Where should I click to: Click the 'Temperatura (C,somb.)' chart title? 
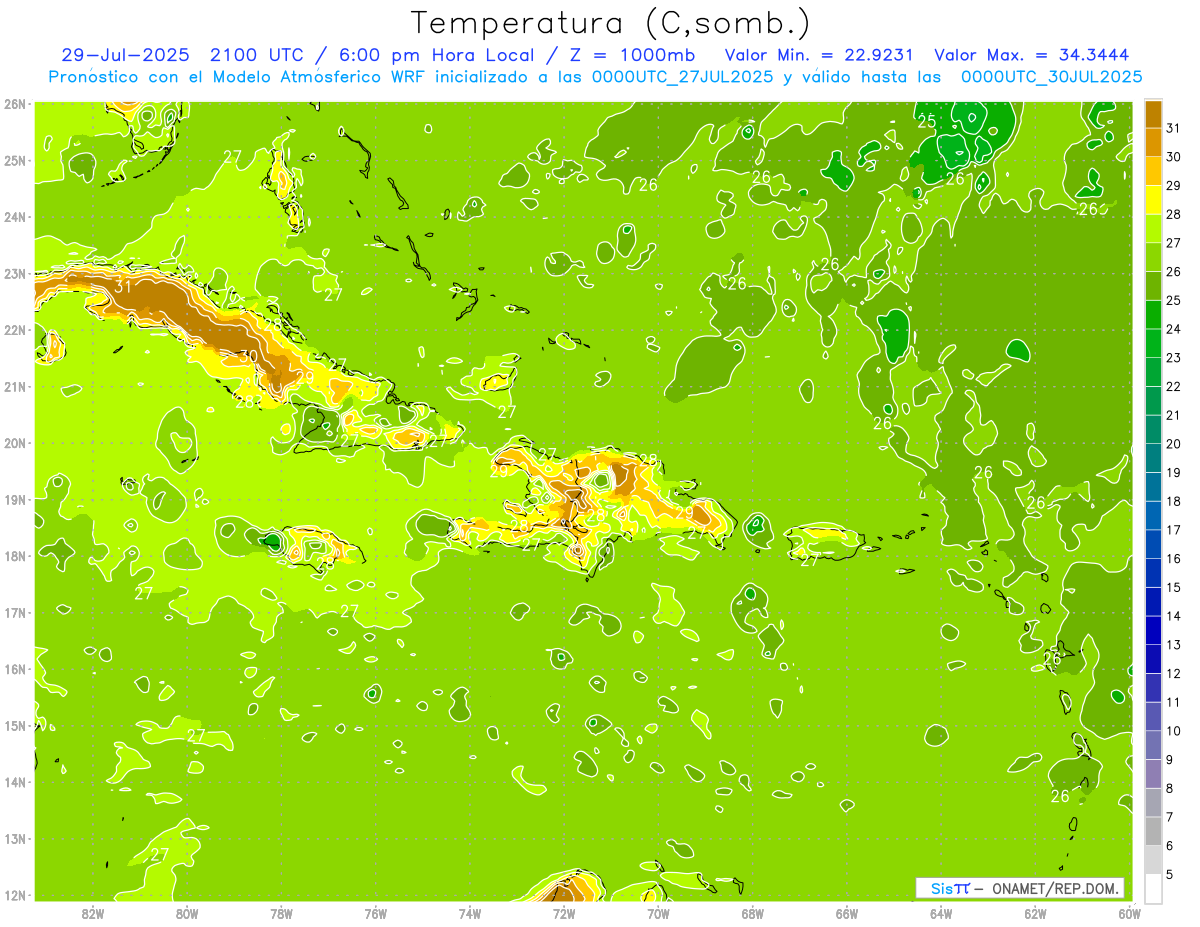click(611, 23)
